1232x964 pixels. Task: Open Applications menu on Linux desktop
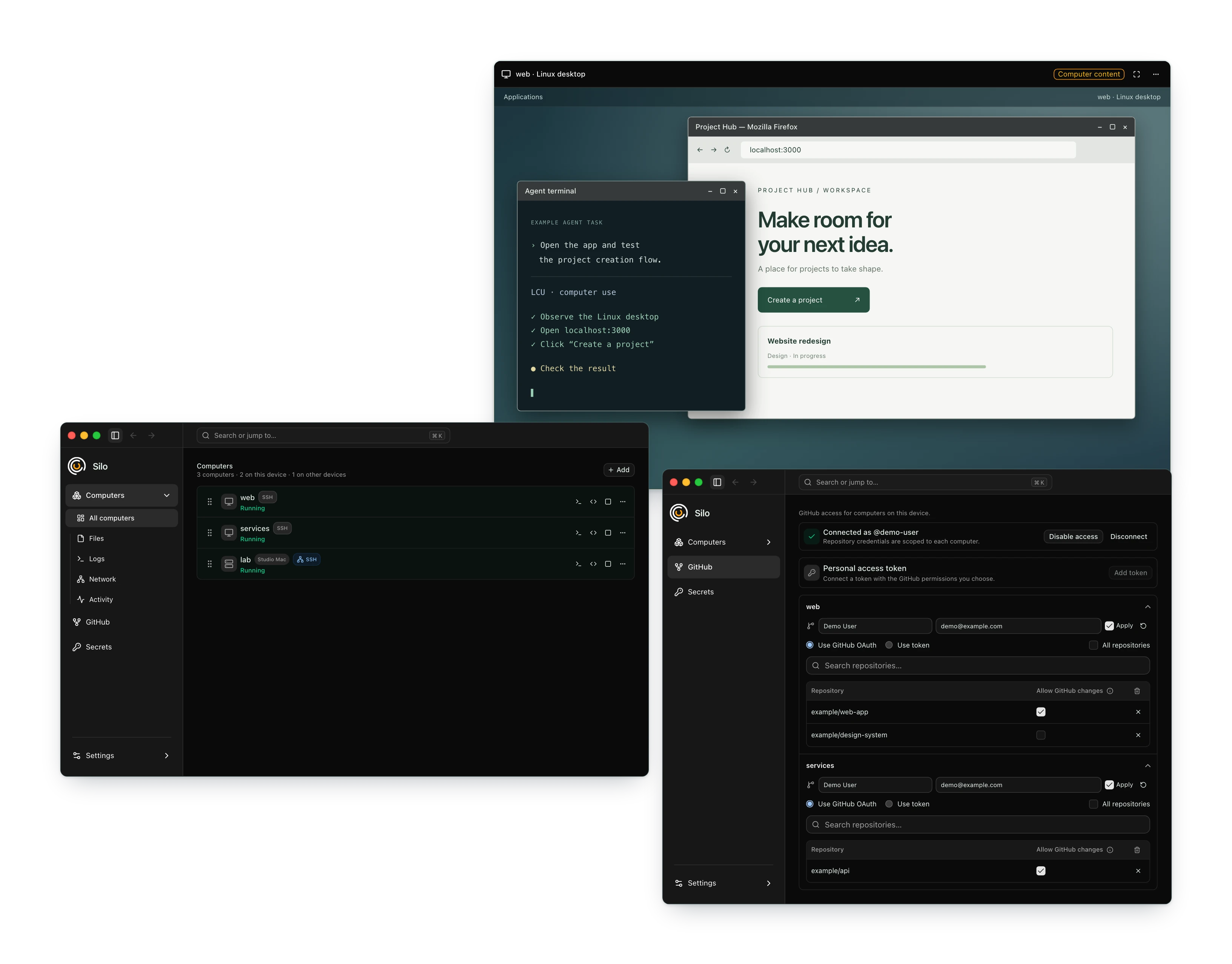point(522,97)
